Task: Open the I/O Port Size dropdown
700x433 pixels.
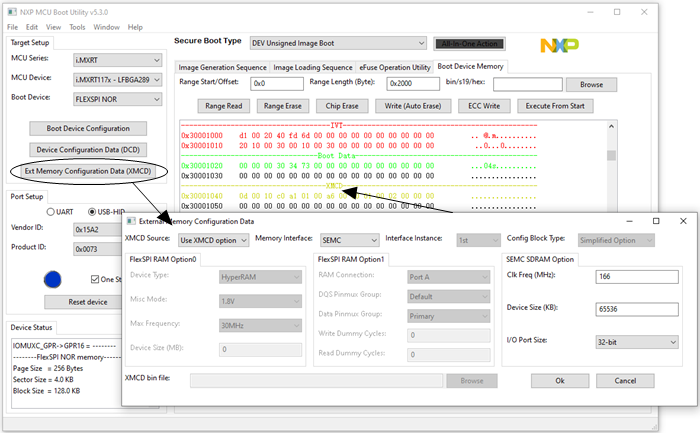Action: click(x=637, y=342)
